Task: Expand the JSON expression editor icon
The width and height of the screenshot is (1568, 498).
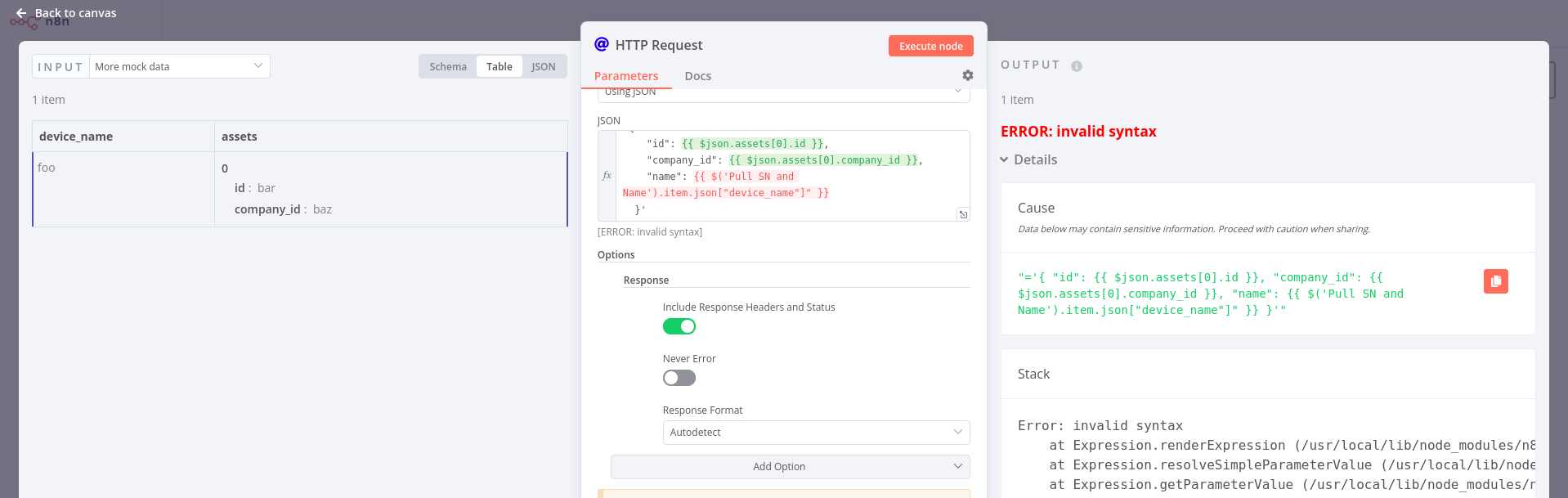Action: tap(963, 214)
